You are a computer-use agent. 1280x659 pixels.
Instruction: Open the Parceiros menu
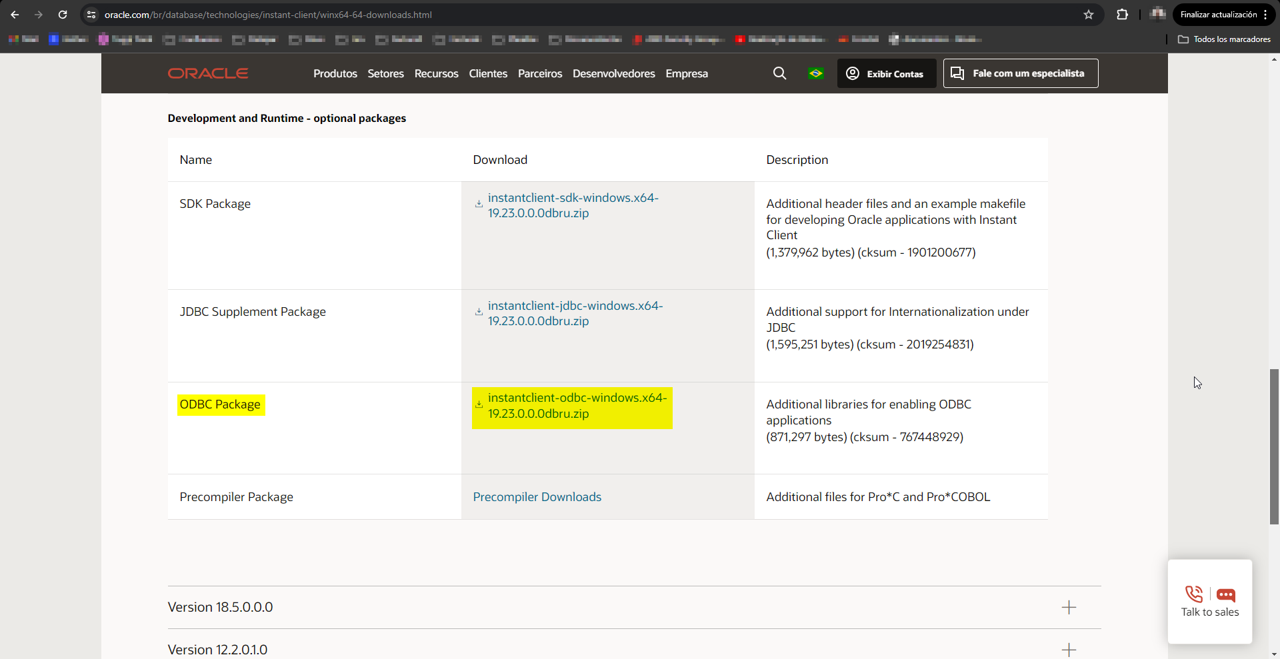pos(540,73)
